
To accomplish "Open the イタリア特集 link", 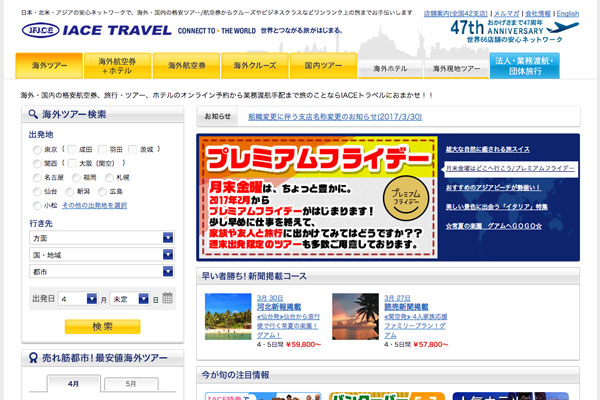I will (x=497, y=207).
